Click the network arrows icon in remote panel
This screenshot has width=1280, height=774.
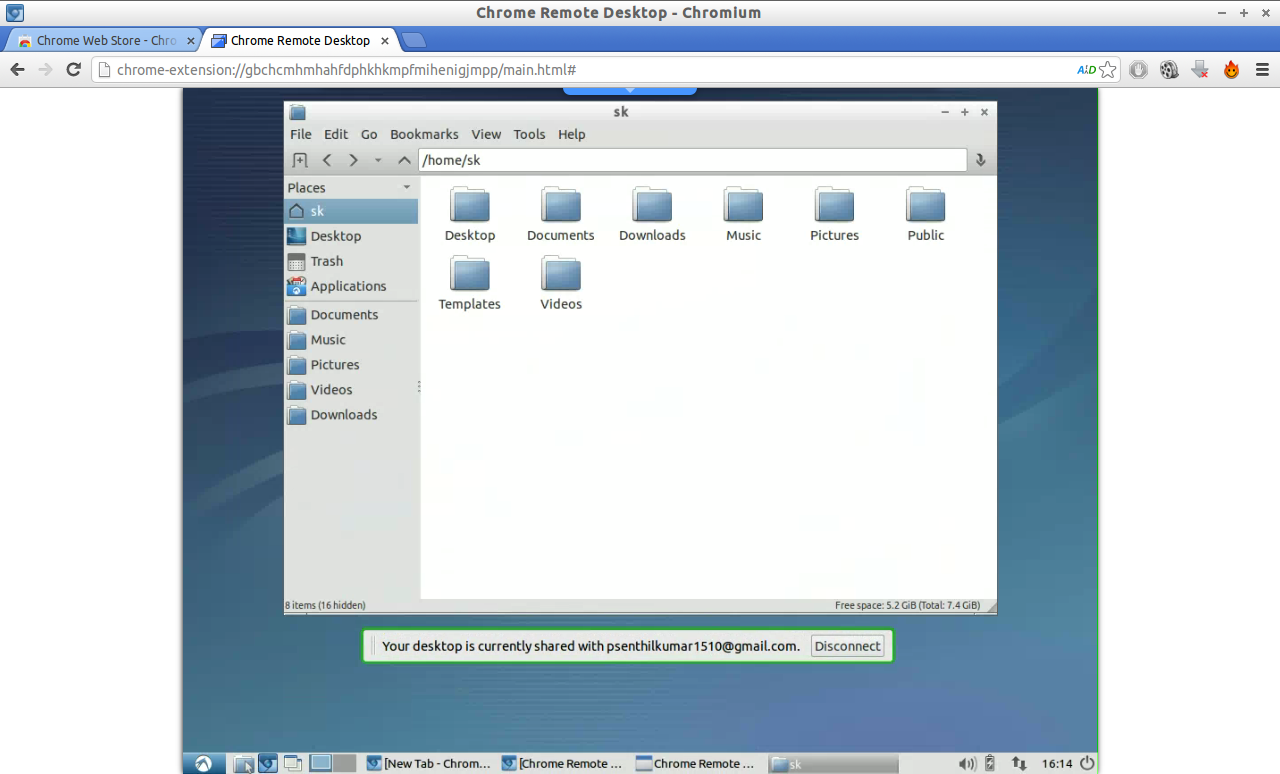(1019, 763)
